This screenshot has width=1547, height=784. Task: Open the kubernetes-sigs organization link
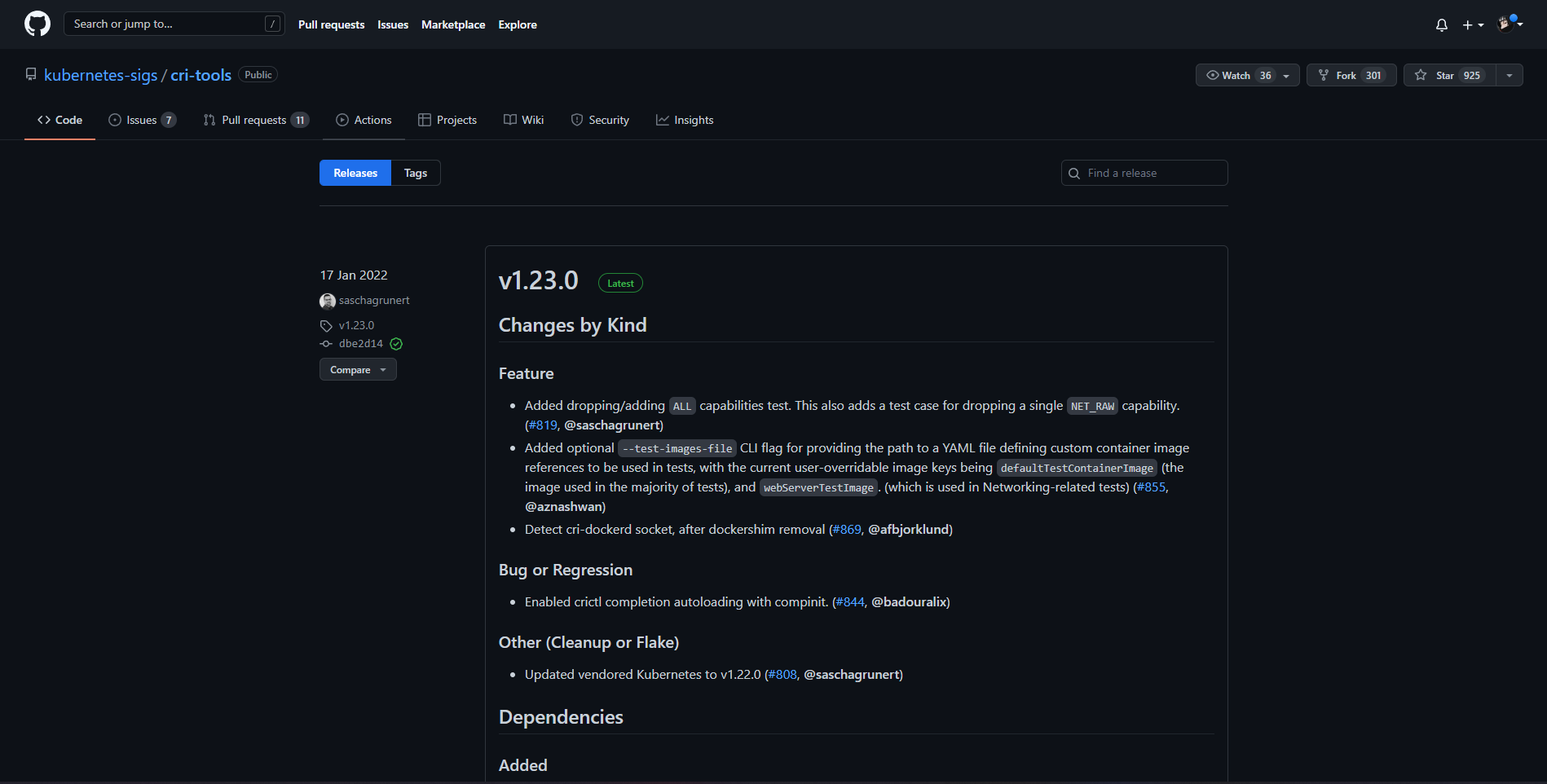[100, 75]
